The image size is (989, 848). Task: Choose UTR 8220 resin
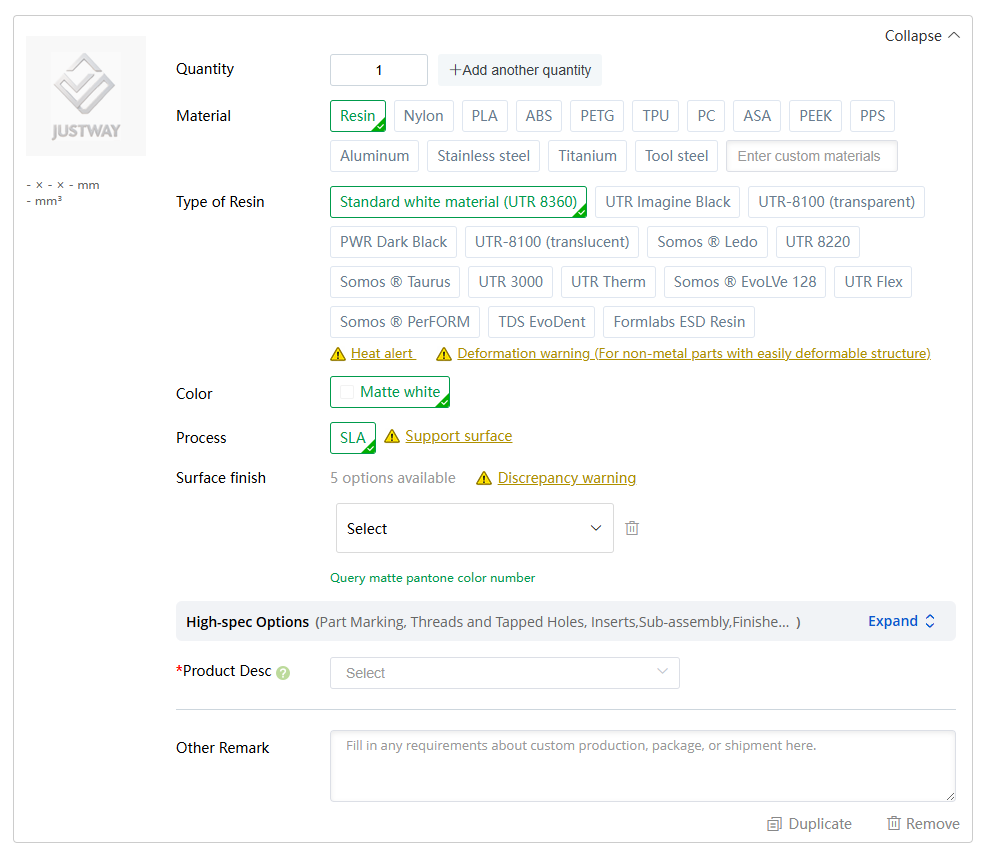point(817,242)
